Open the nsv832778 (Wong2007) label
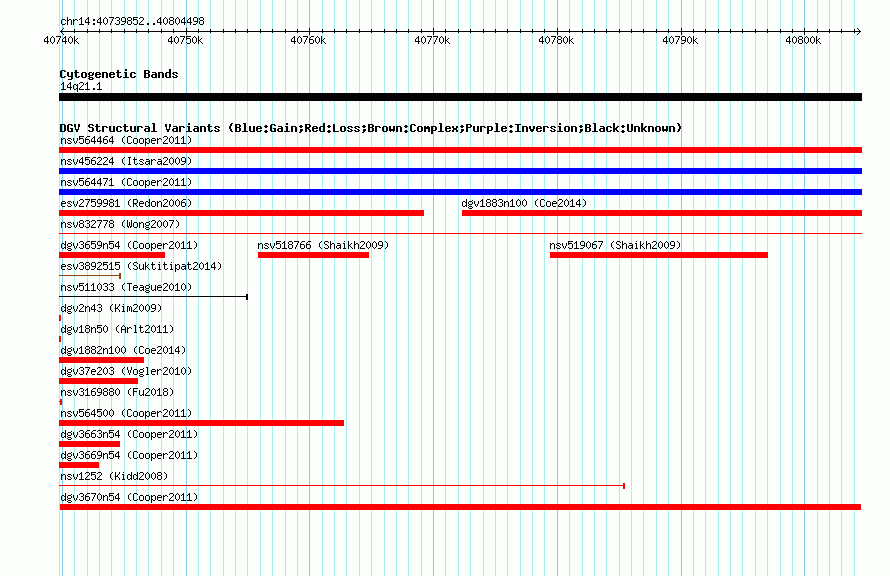This screenshot has height=576, width=890. click(x=120, y=224)
